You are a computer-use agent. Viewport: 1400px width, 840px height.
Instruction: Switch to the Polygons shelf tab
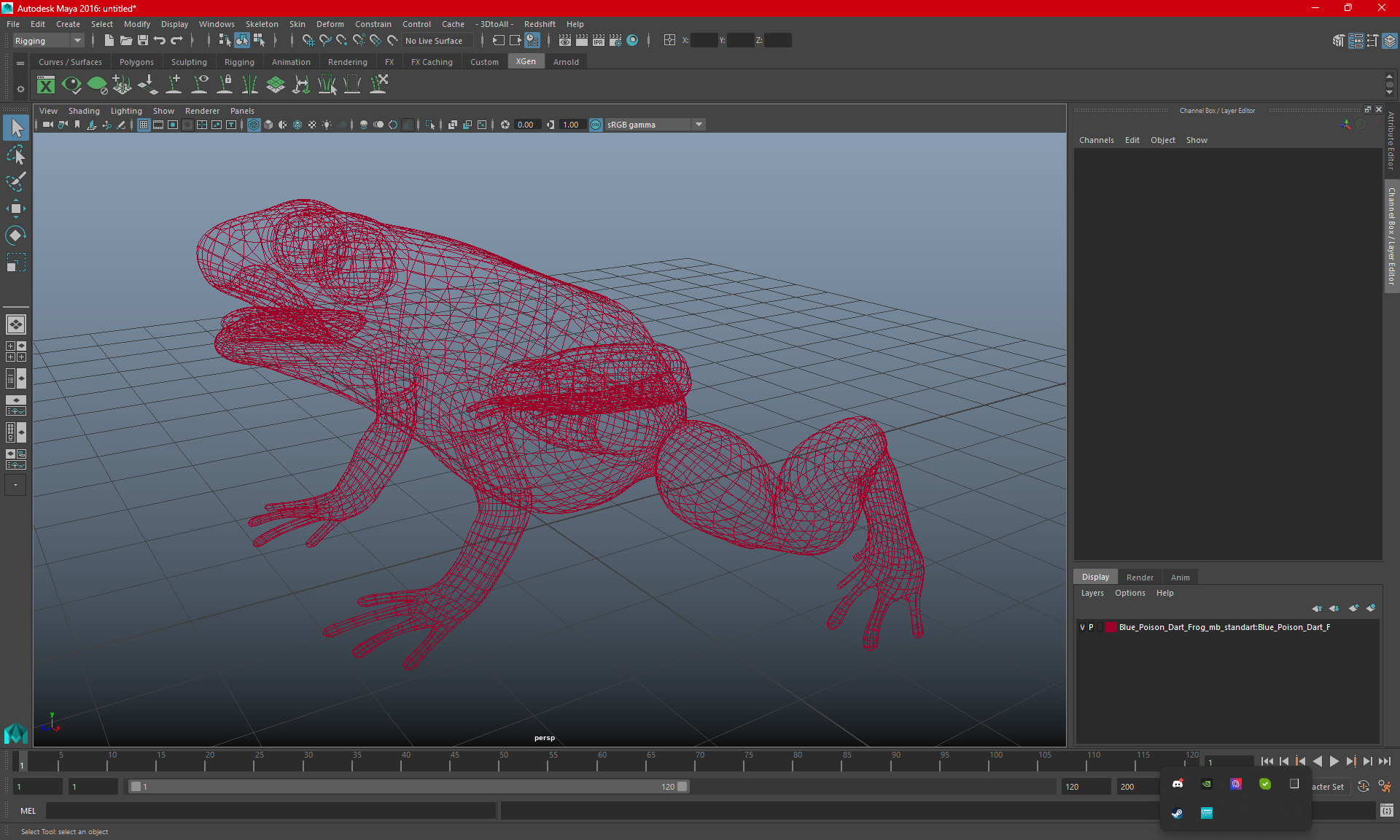136,62
